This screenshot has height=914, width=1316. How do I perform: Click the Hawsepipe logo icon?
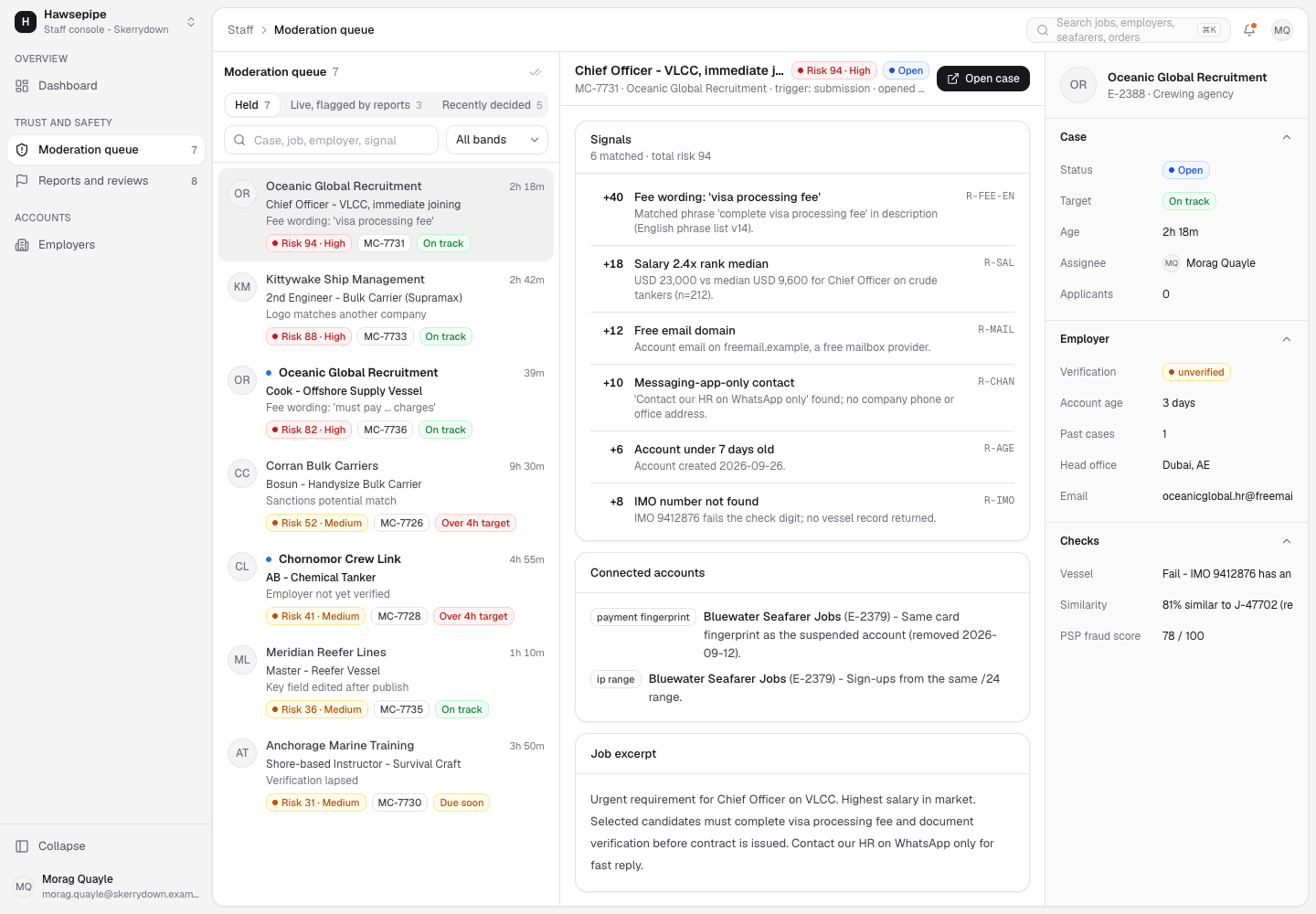26,22
